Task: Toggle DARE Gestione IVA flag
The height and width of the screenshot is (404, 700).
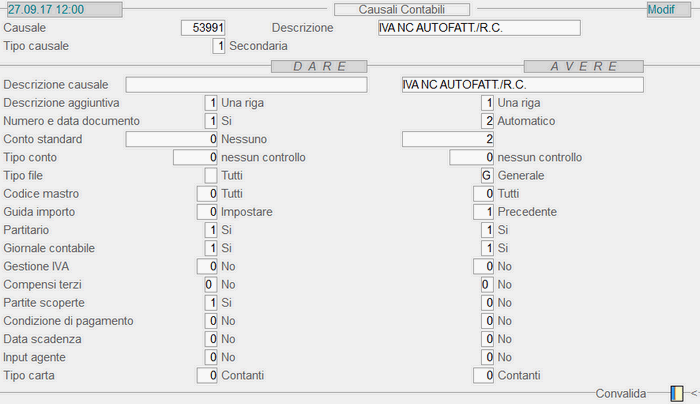Action: pyautogui.click(x=207, y=266)
